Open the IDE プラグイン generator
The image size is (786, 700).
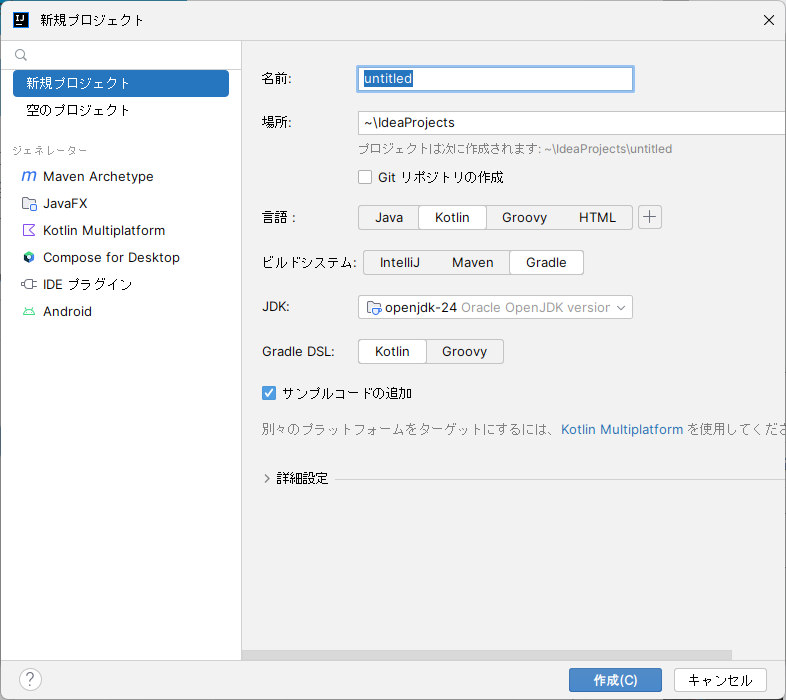point(121,285)
